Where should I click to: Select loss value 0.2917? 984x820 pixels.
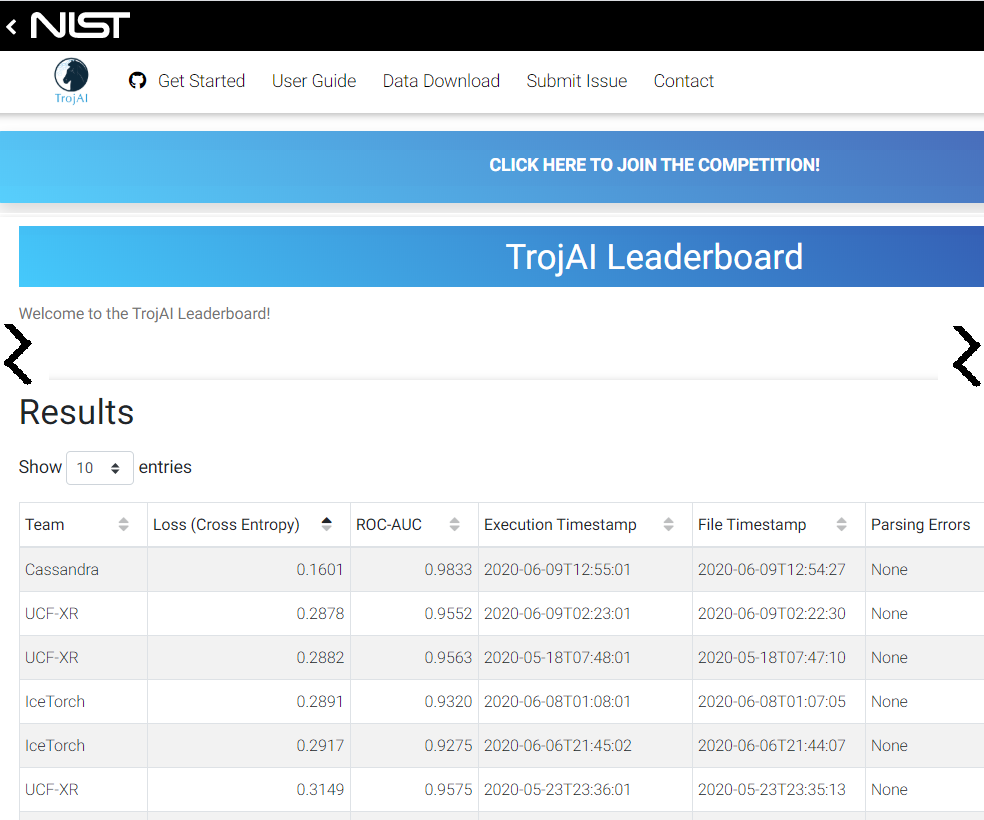(x=320, y=745)
